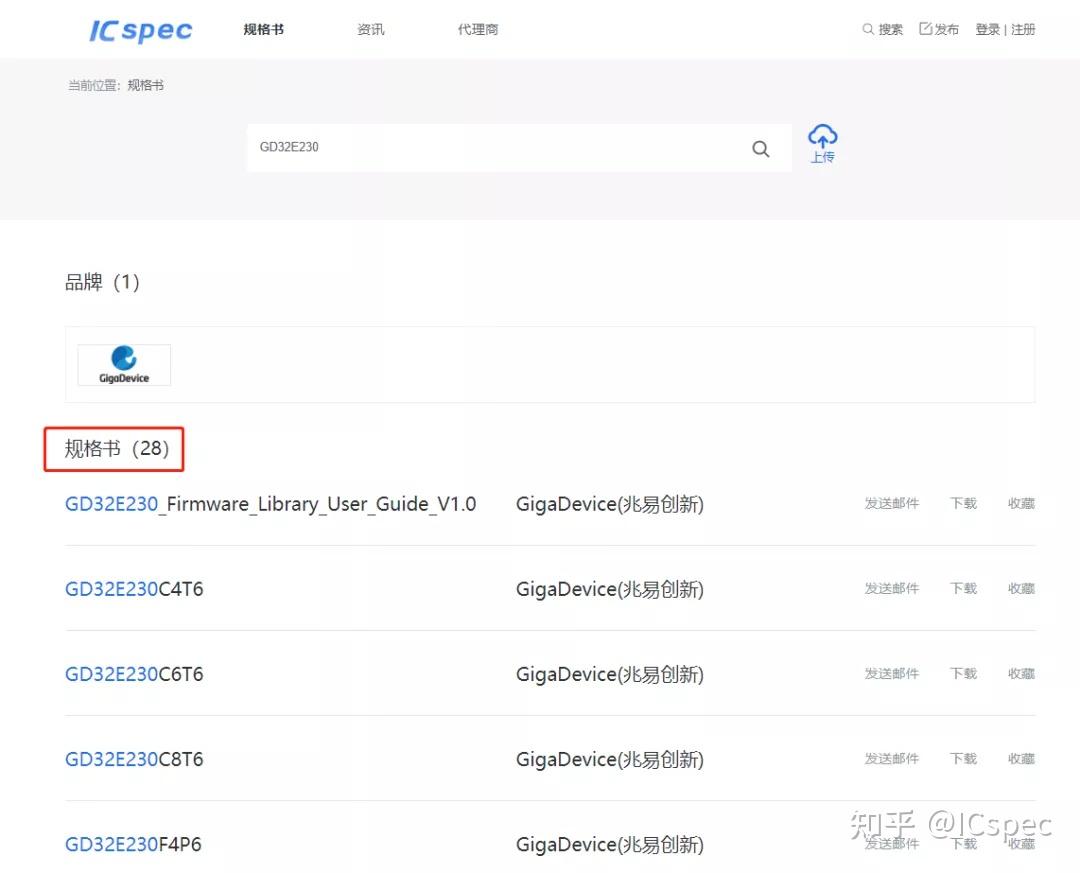Open the 登录 login link
The width and height of the screenshot is (1080, 873).
[986, 29]
